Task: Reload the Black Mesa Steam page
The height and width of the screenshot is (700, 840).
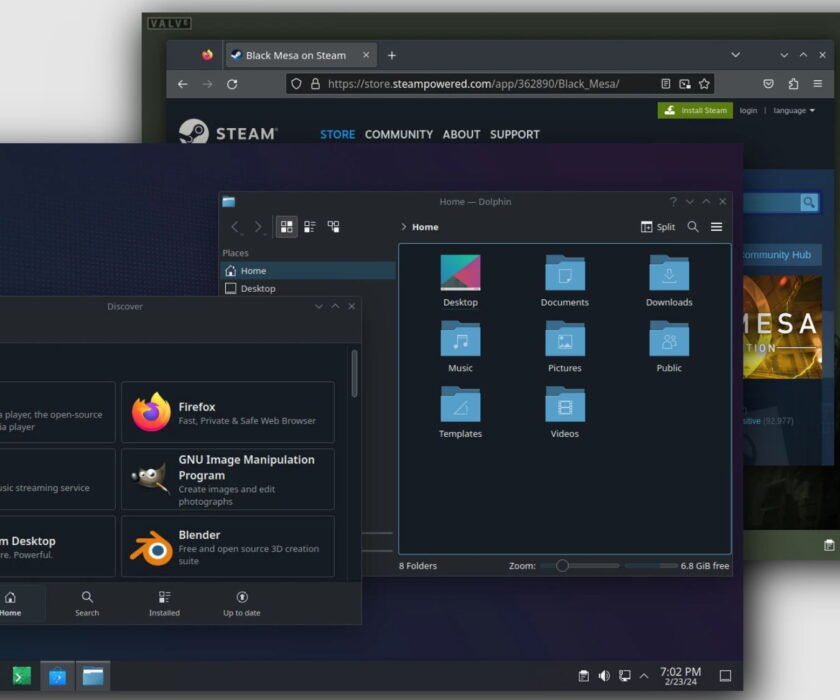Action: coord(232,84)
